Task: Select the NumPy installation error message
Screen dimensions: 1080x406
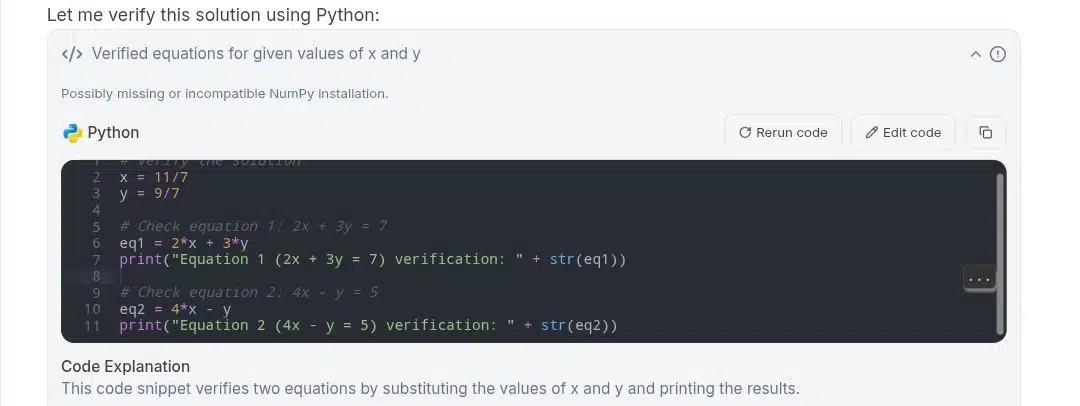Action: [225, 94]
